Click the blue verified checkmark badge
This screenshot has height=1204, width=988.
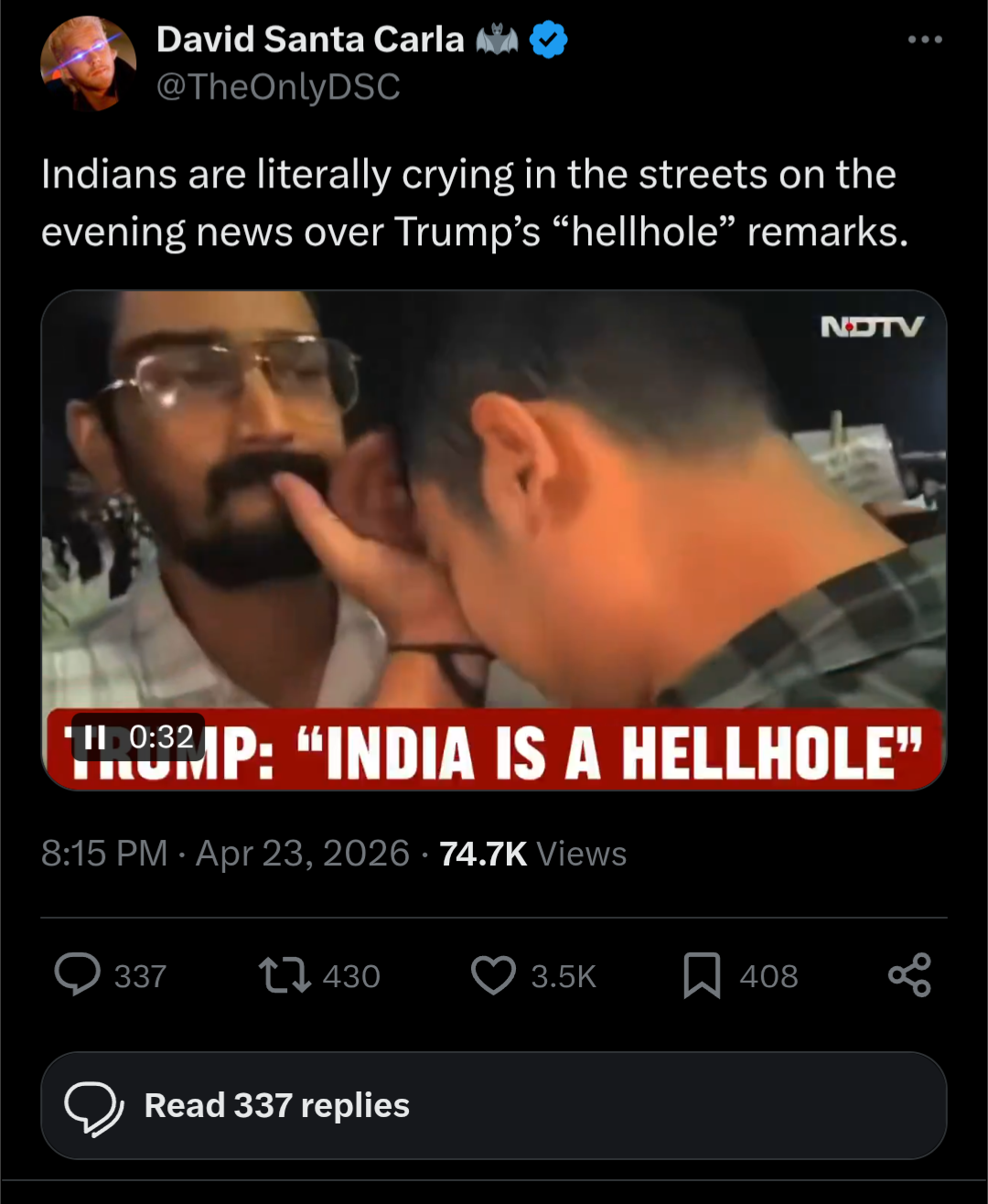[x=549, y=40]
